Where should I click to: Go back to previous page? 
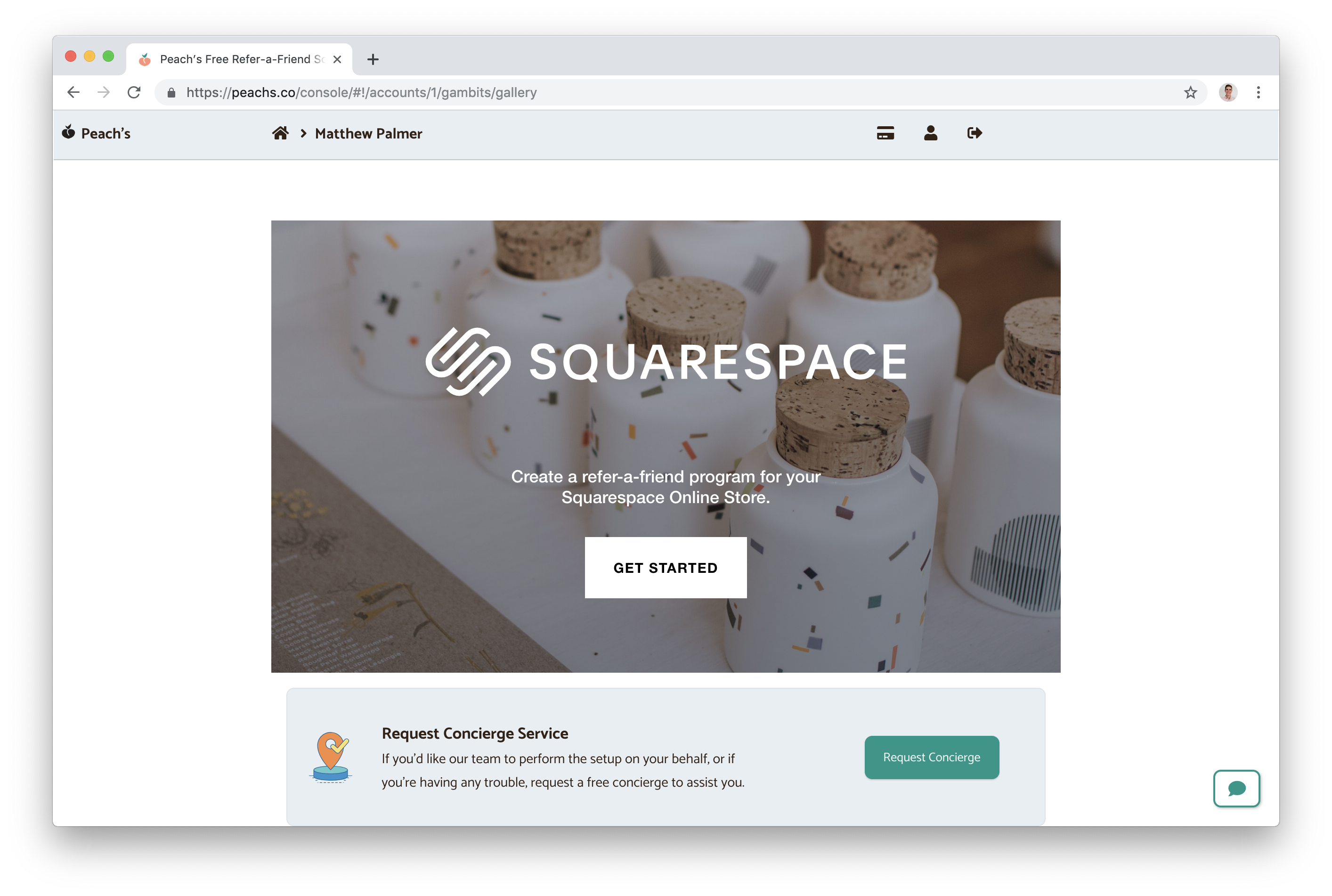73,93
